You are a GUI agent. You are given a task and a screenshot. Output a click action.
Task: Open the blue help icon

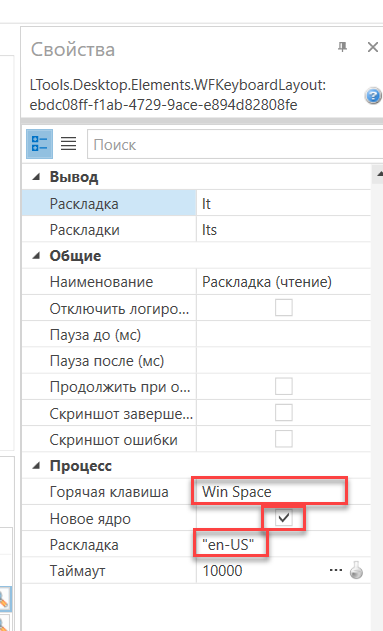(x=373, y=96)
